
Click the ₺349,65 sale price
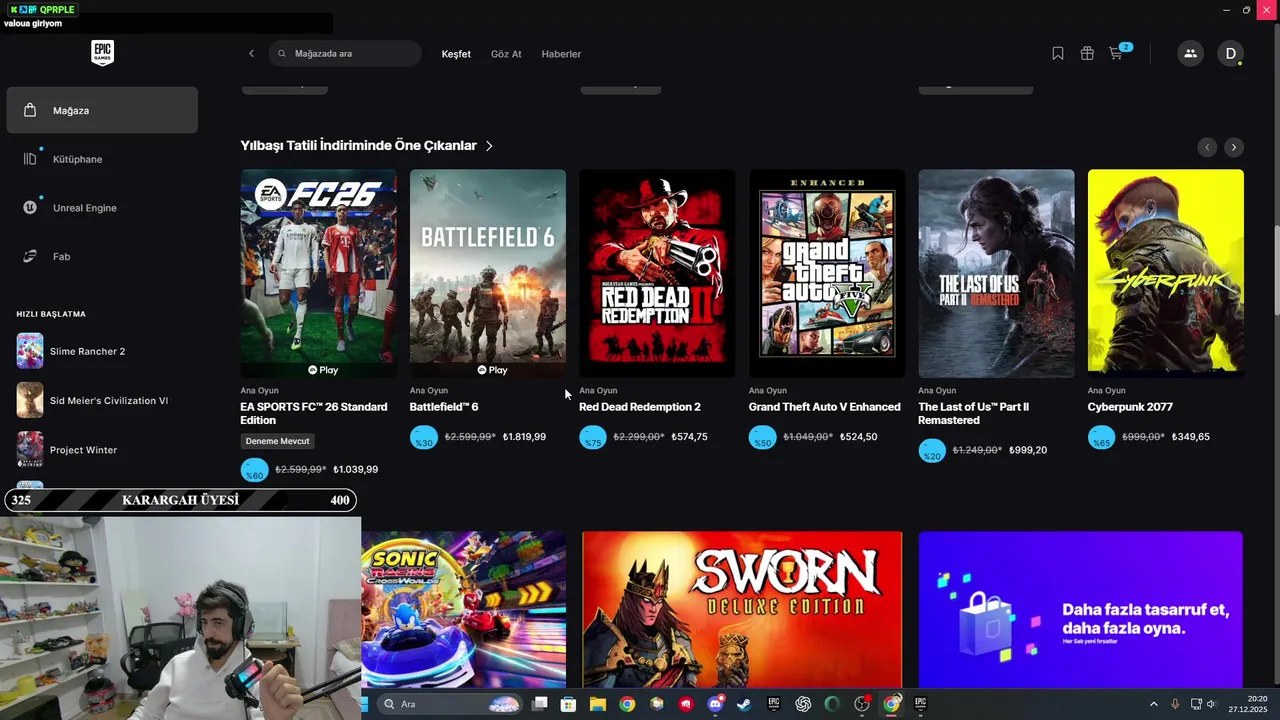[x=1191, y=437]
